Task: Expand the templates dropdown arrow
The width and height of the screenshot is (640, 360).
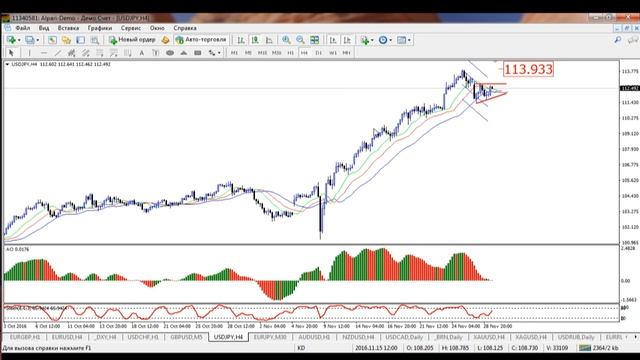Action: [x=409, y=40]
